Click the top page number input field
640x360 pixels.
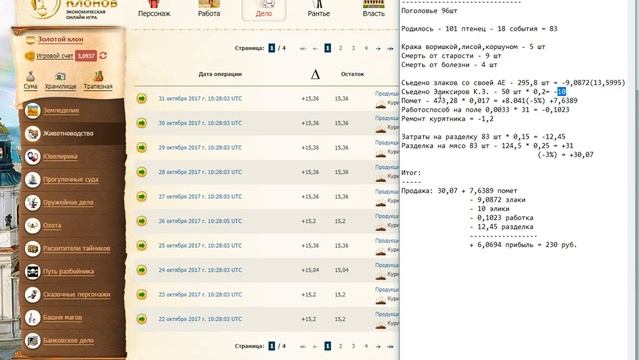tap(272, 48)
